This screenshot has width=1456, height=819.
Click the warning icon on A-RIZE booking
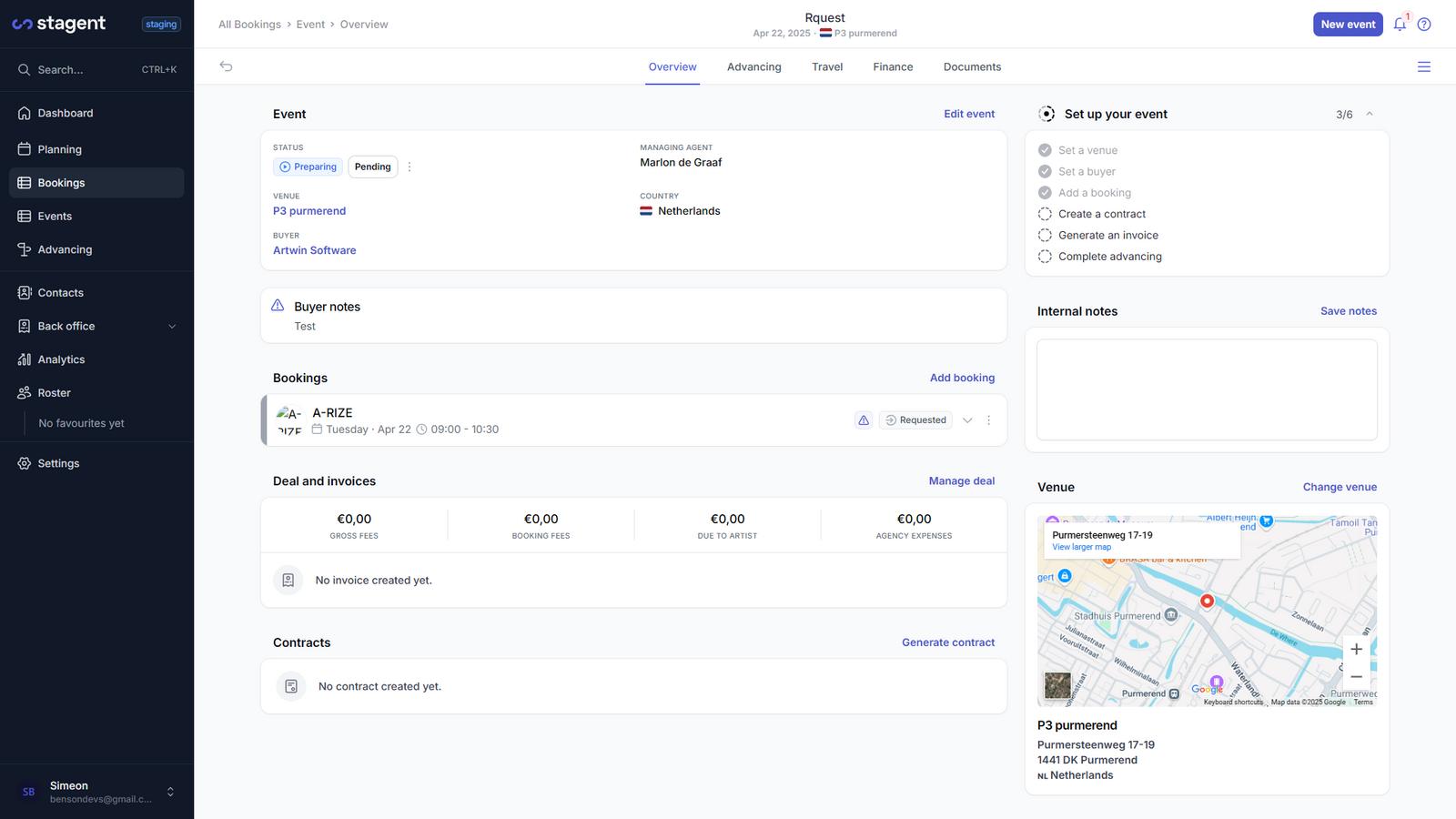coord(864,420)
